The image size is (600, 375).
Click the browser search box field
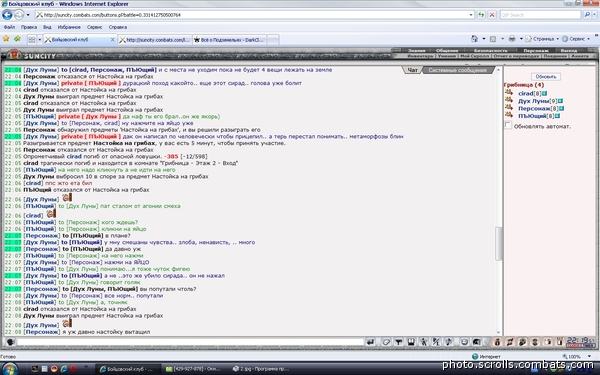tap(540, 15)
